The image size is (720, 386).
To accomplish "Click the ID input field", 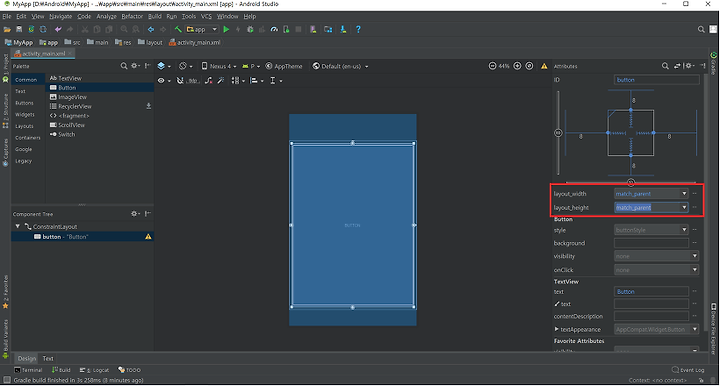I will (657, 80).
